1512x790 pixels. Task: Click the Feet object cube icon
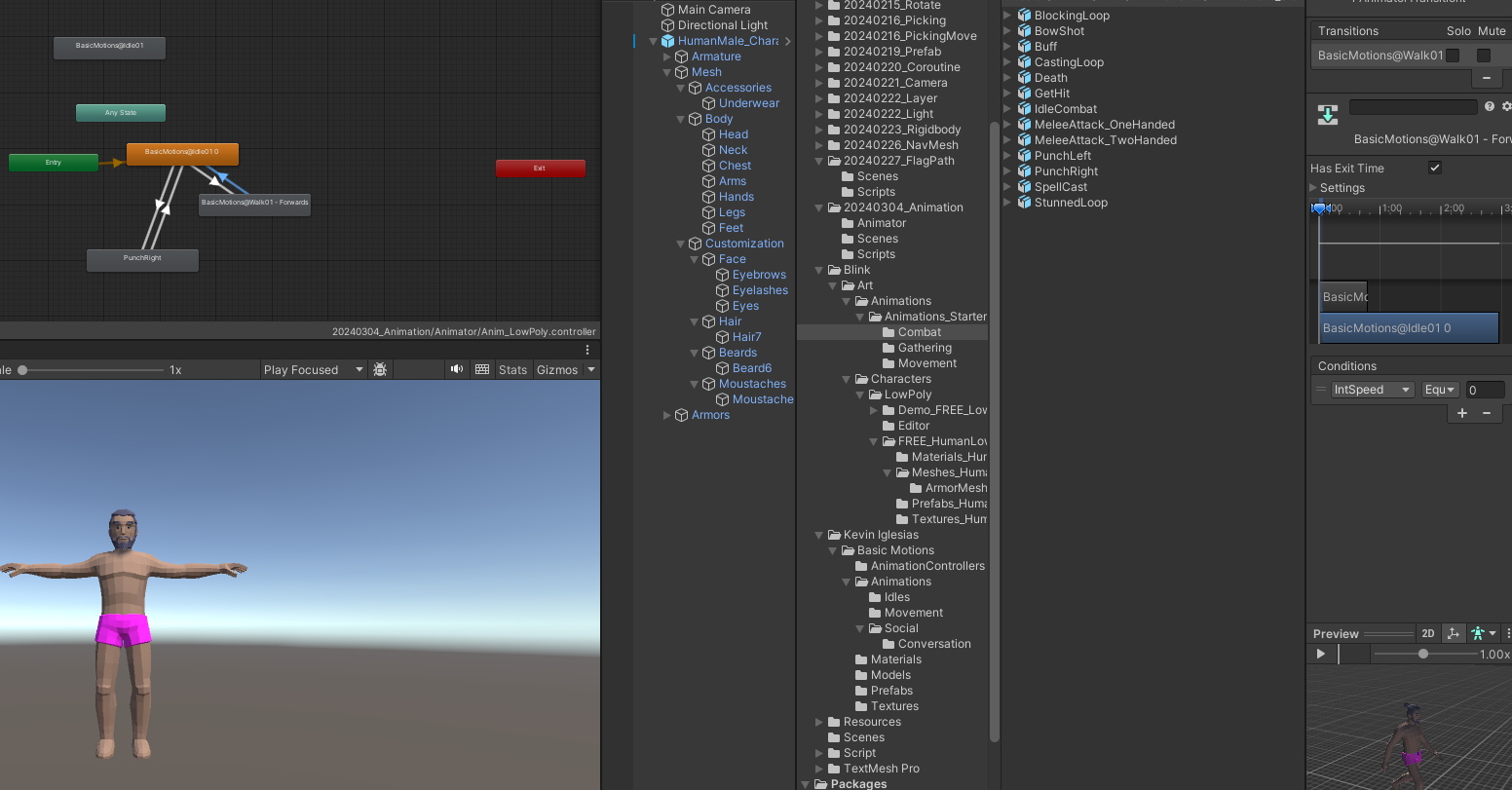click(708, 228)
